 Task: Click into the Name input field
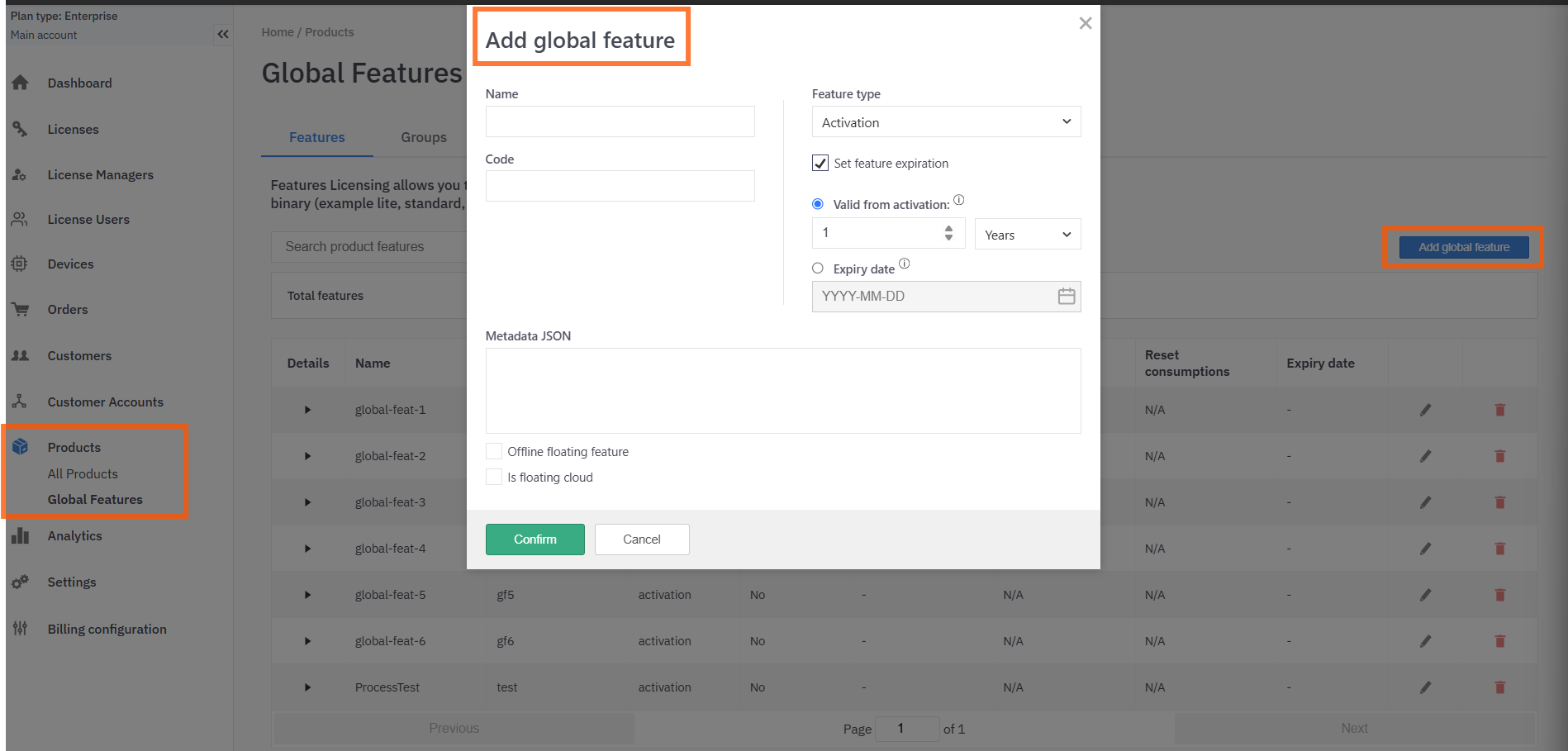coord(620,121)
